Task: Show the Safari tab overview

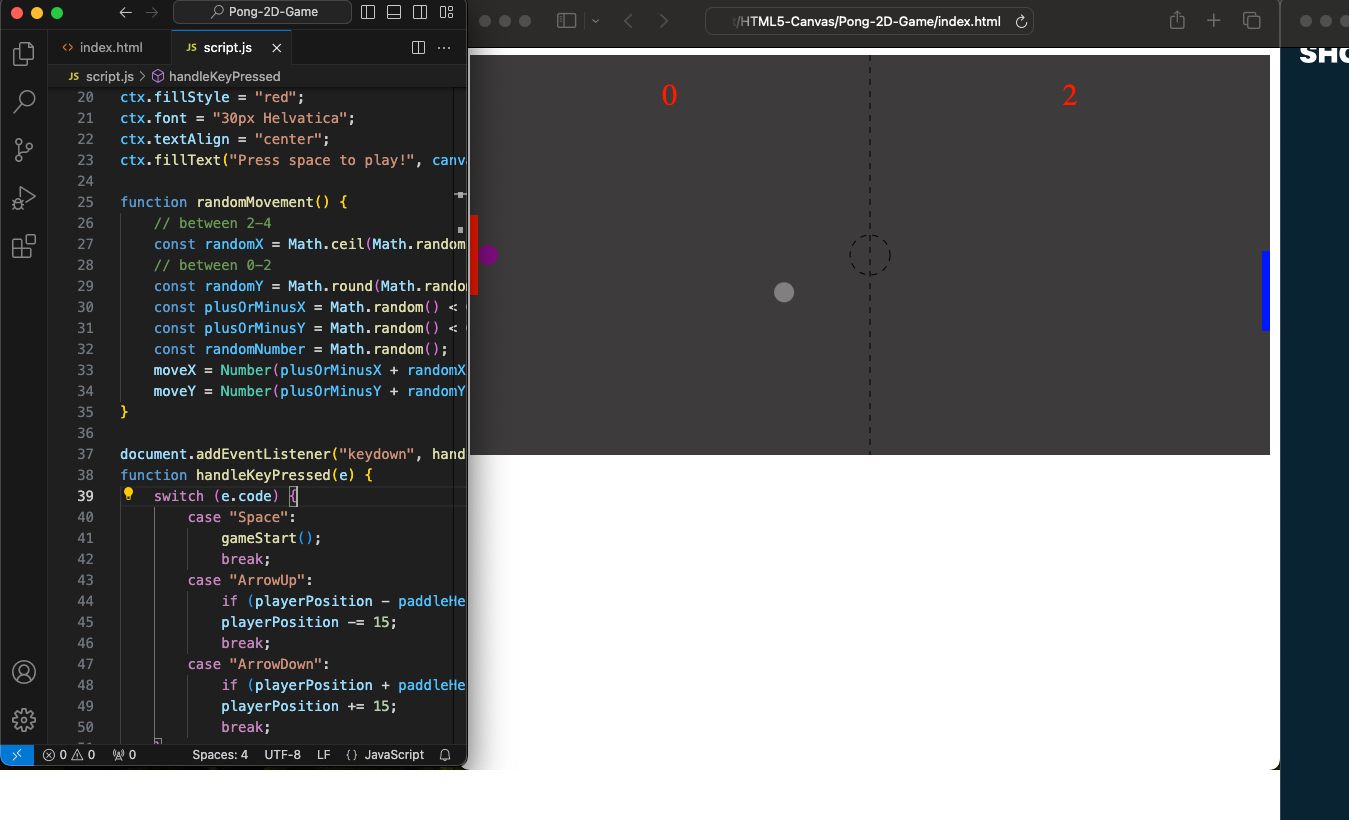Action: click(1251, 21)
